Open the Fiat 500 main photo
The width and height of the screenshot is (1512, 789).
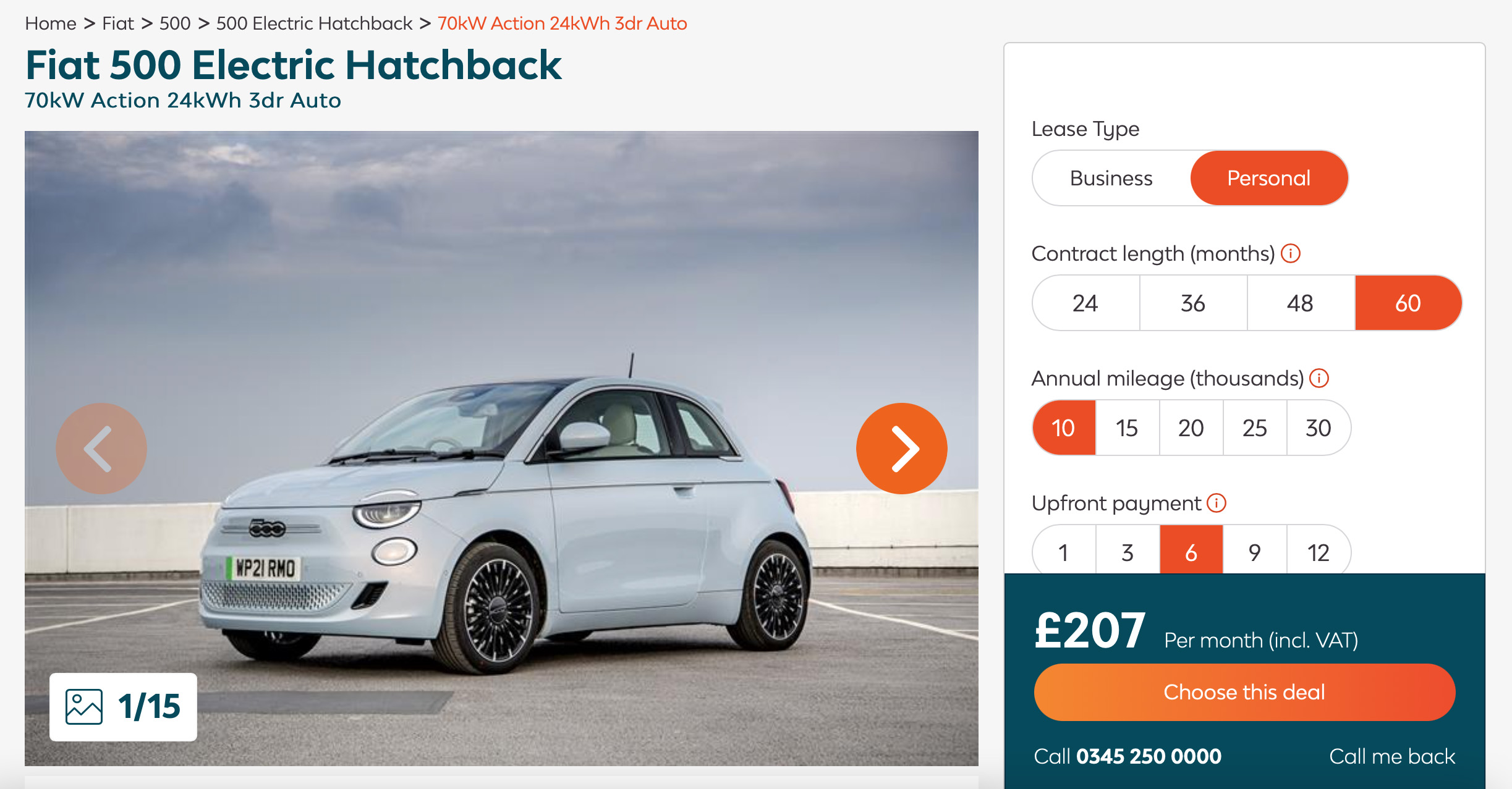point(501,449)
